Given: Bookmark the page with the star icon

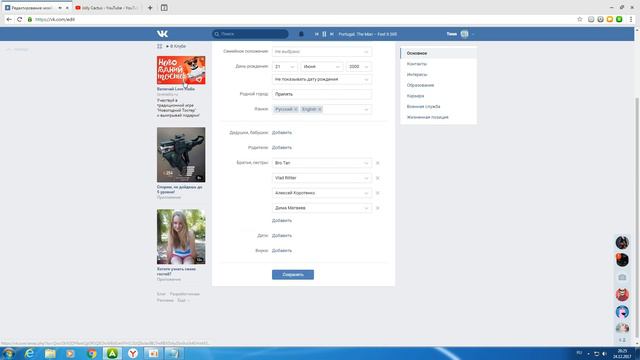Looking at the screenshot, I should point(580,19).
